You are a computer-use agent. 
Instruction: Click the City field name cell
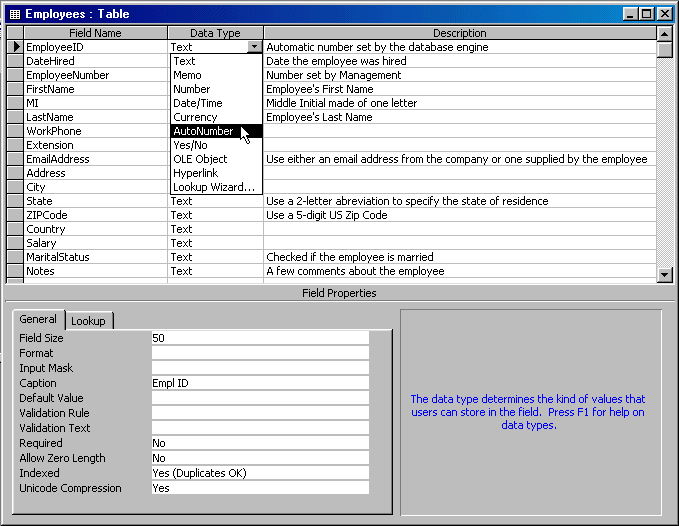(x=96, y=187)
